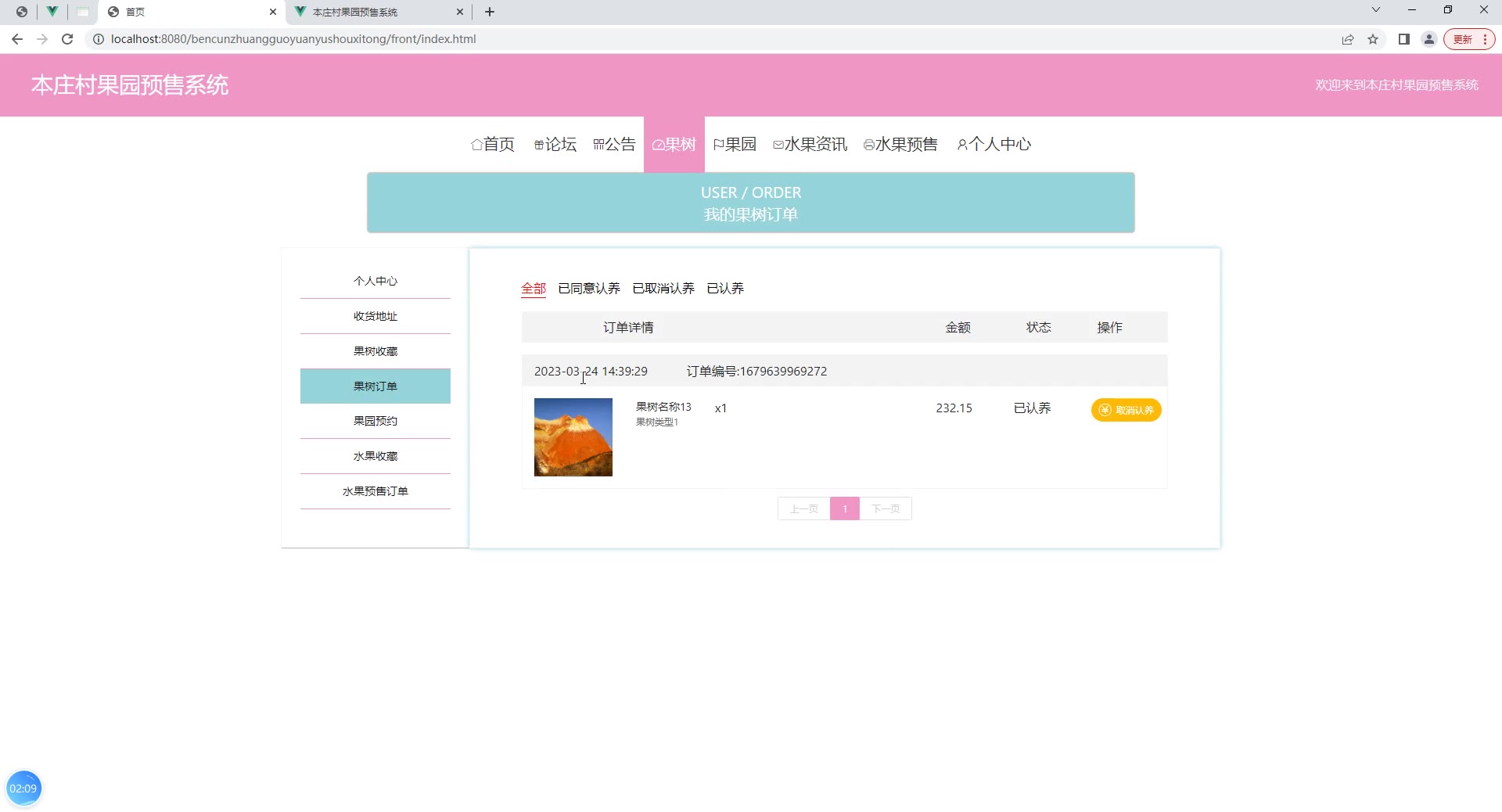
Task: Toggle the browser side panel icon
Action: [1404, 39]
